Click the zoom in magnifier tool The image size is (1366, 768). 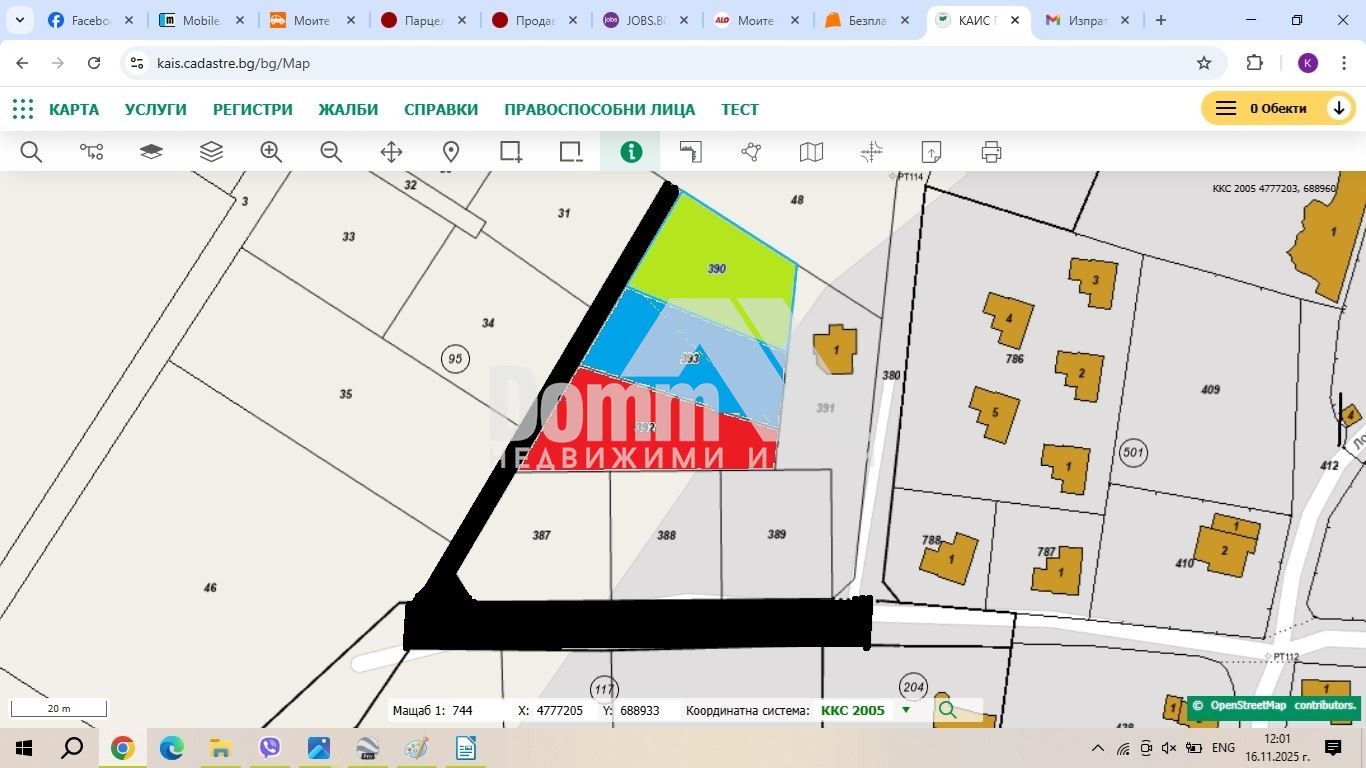point(271,152)
